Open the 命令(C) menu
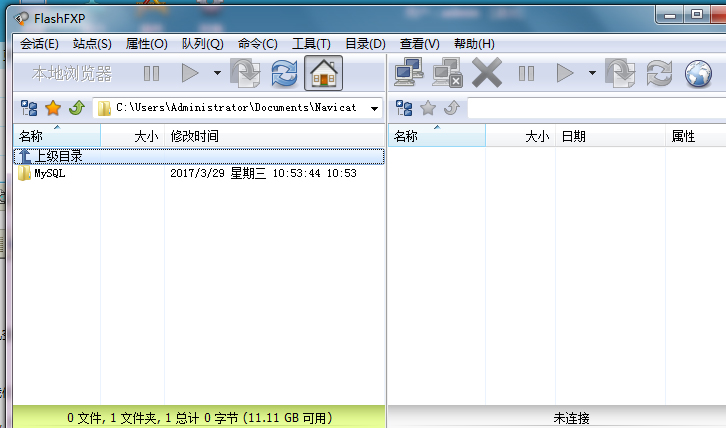Screen dimensions: 726x428 click(257, 44)
